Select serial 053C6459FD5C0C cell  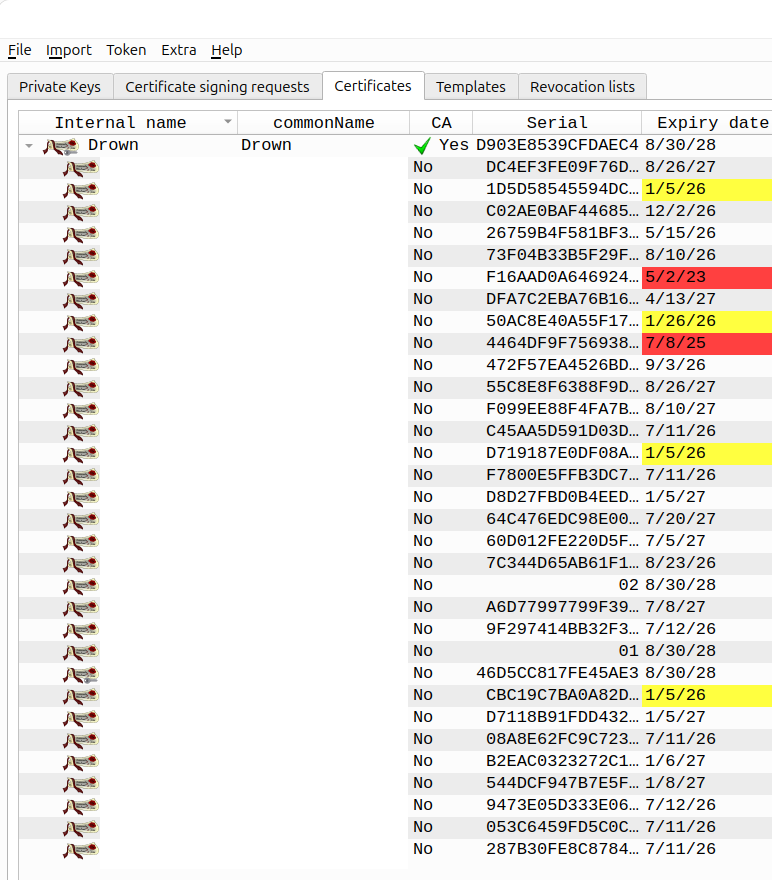557,827
